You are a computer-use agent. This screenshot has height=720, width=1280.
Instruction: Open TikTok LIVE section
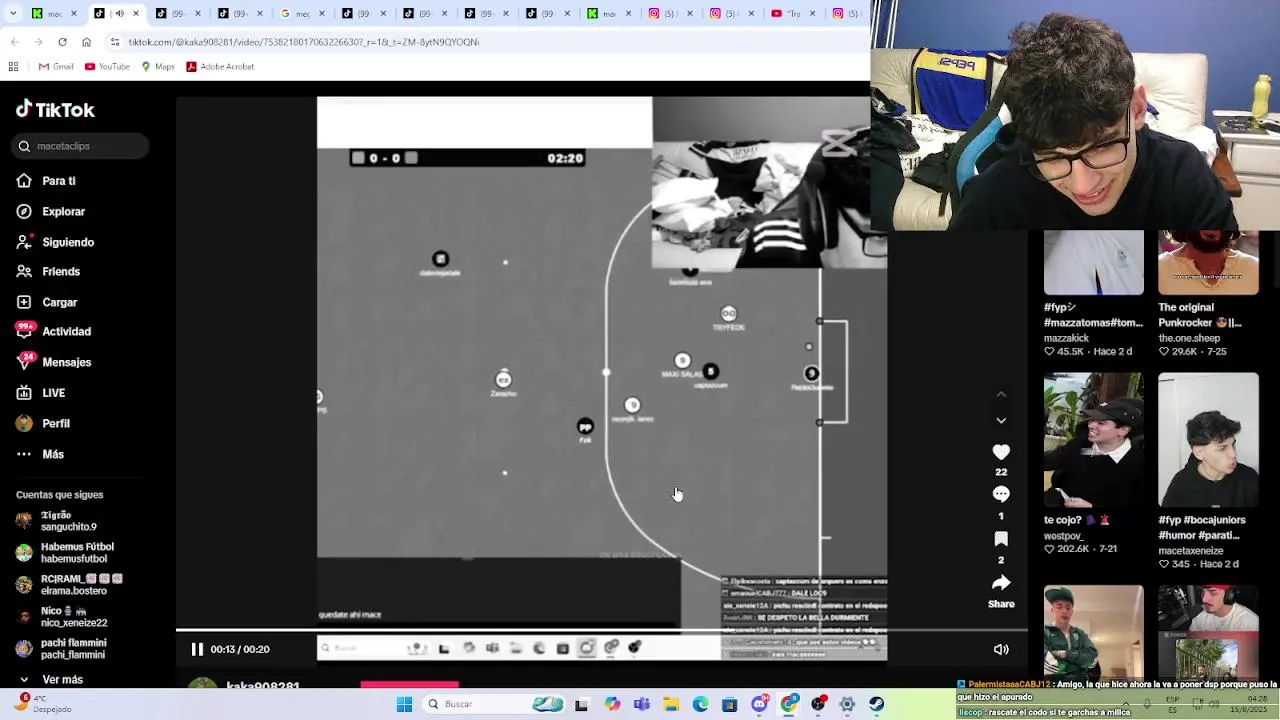coord(41,393)
